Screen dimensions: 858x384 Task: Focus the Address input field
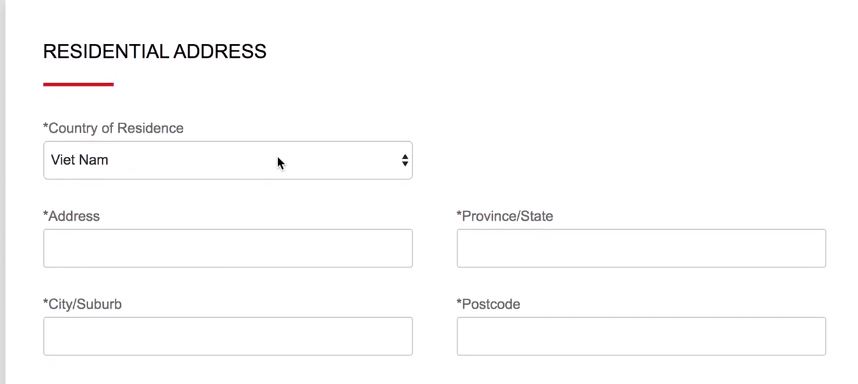coord(228,248)
